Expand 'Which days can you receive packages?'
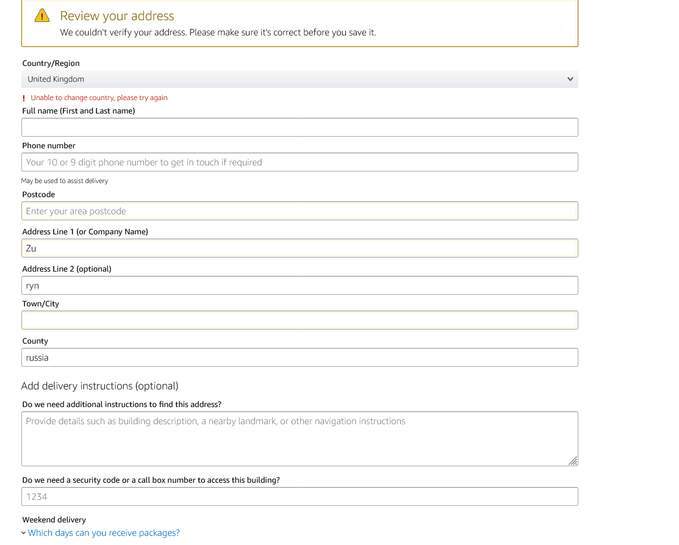 pyautogui.click(x=104, y=533)
